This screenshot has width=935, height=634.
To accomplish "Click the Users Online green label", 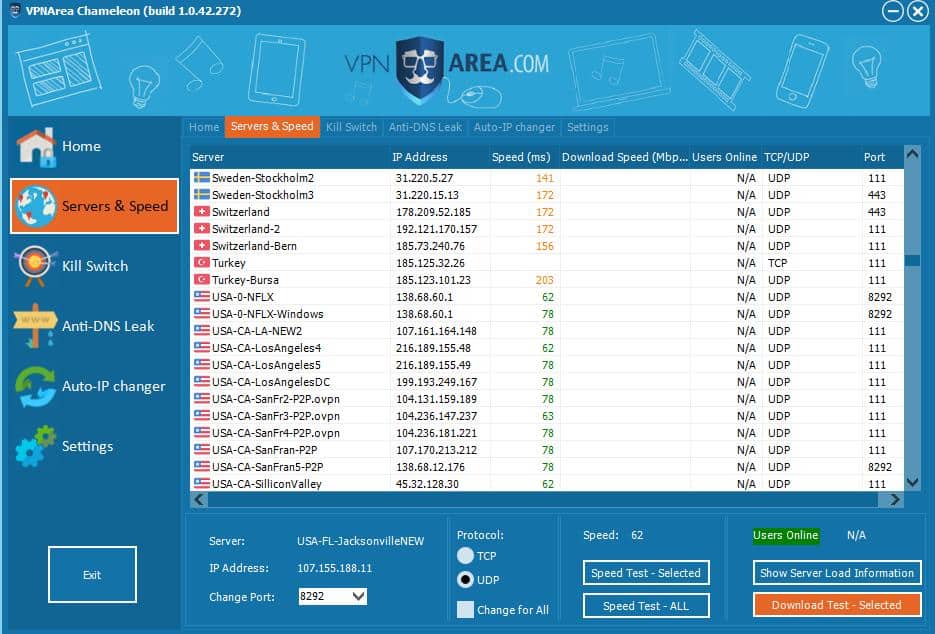I will [x=785, y=536].
